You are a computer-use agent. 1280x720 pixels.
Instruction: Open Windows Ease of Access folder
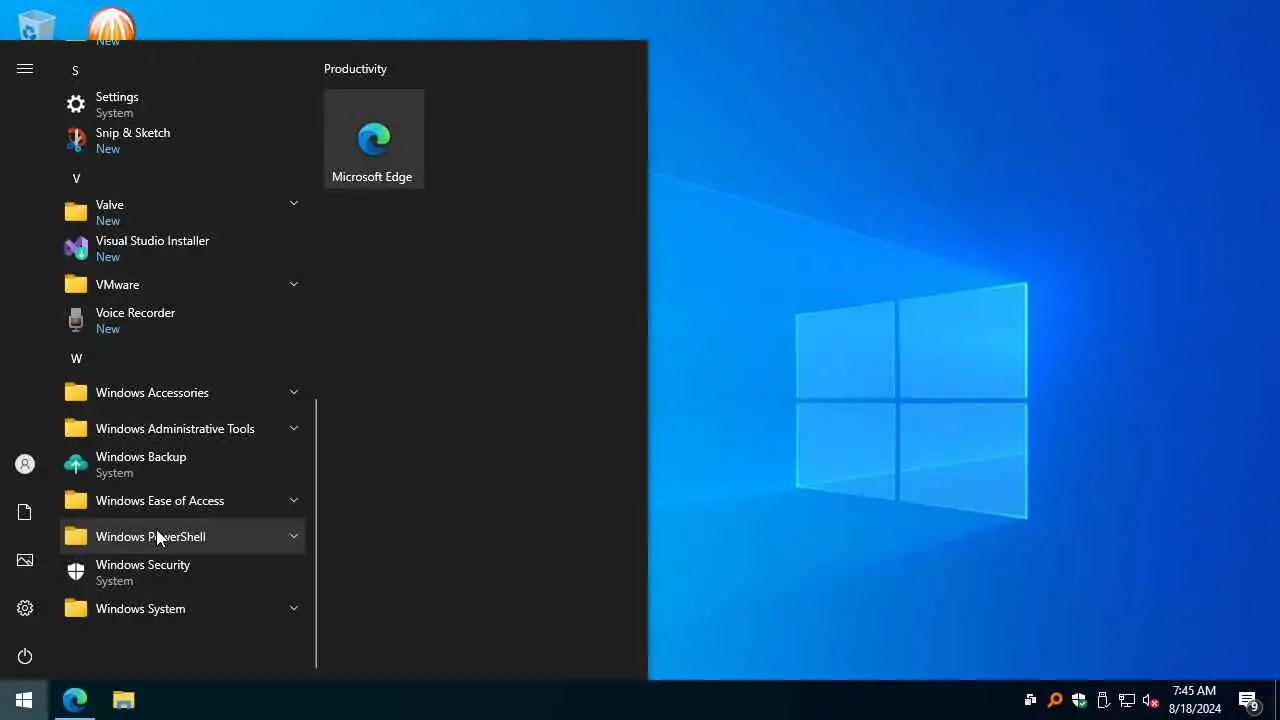[183, 500]
